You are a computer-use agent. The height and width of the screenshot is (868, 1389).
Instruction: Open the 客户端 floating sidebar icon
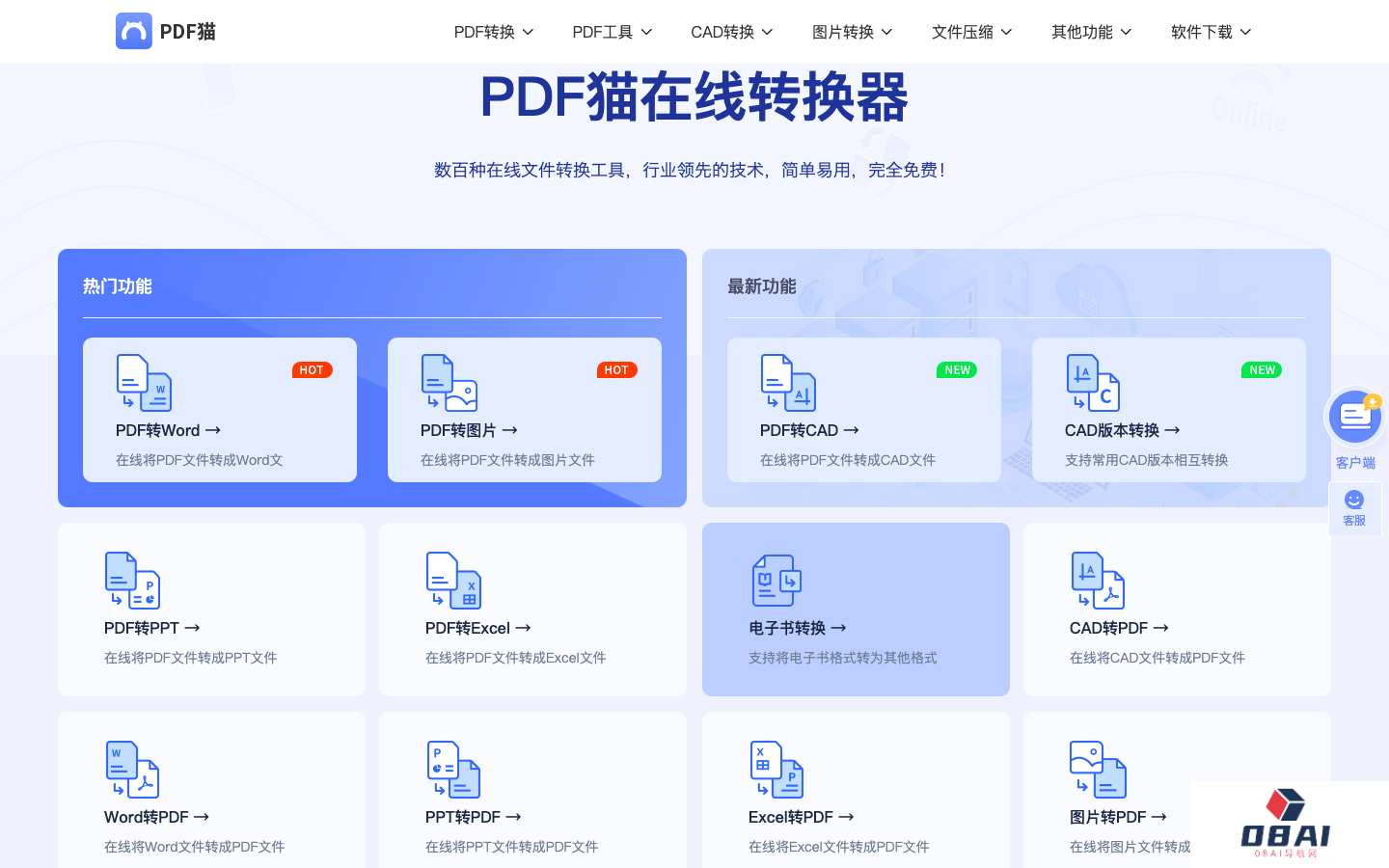click(x=1354, y=417)
